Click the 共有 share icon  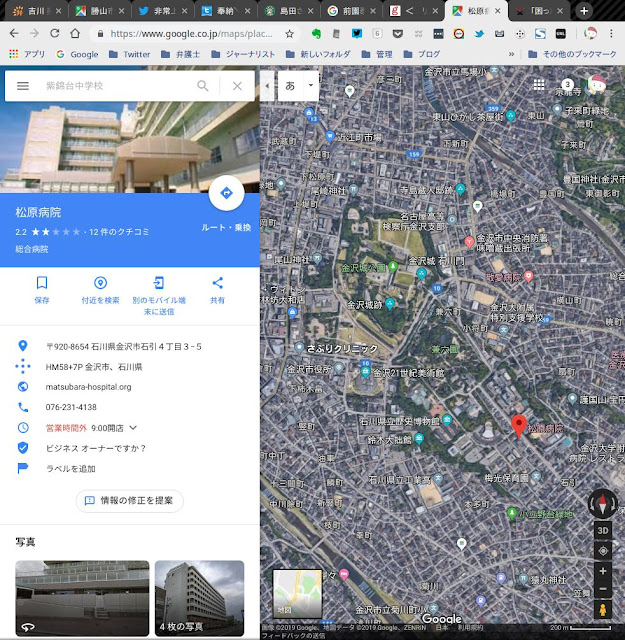tap(218, 283)
